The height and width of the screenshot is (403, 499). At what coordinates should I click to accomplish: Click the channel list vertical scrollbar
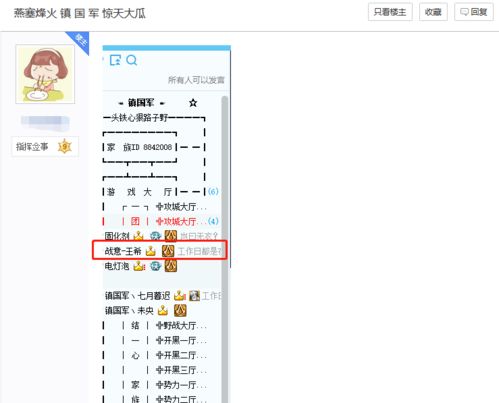coord(225,249)
